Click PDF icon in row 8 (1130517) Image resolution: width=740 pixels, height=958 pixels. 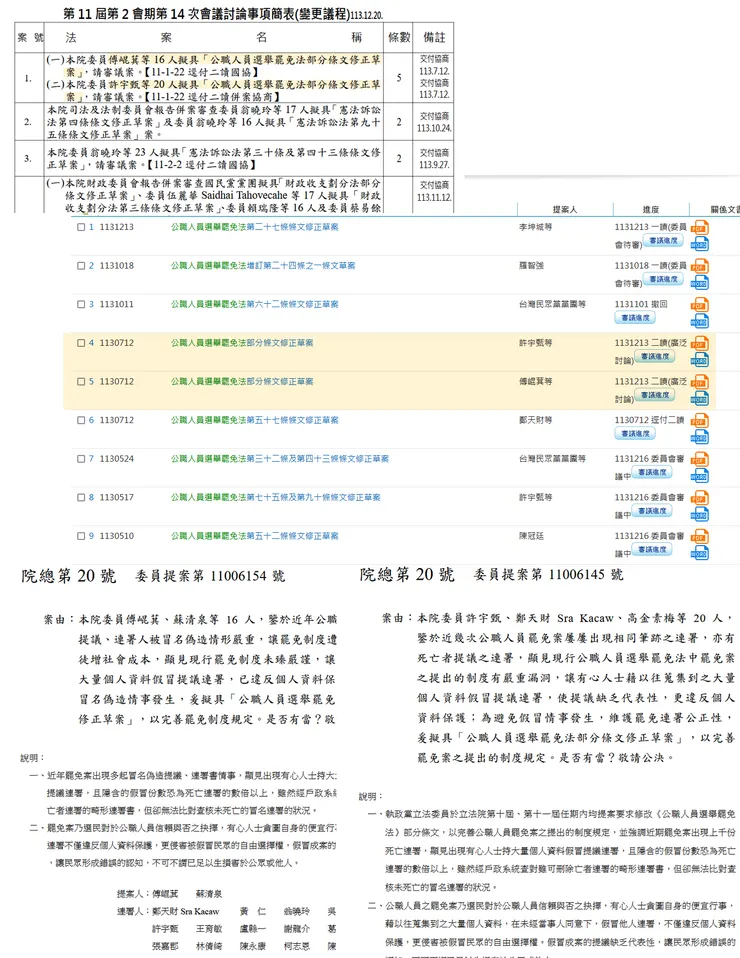[699, 498]
